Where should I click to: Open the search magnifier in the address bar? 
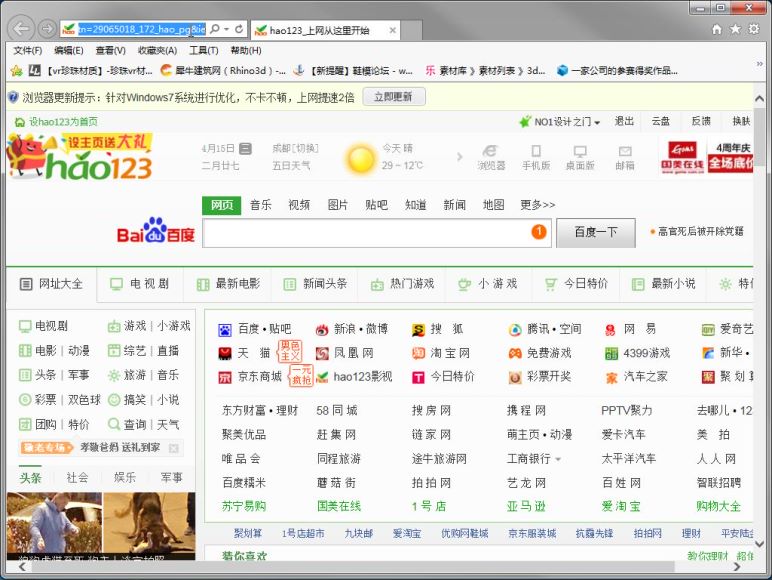click(x=215, y=29)
